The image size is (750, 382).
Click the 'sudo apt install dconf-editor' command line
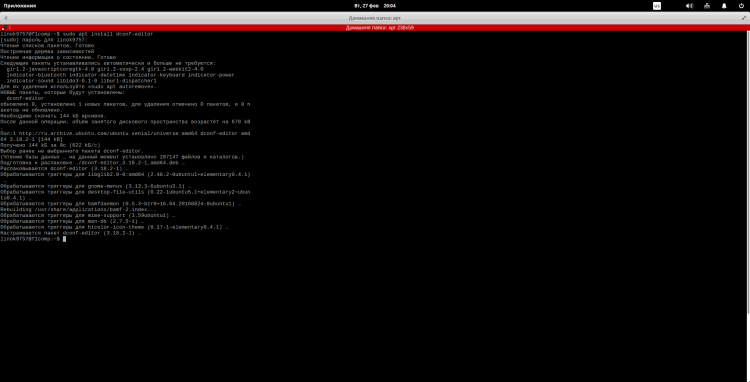click(x=77, y=34)
